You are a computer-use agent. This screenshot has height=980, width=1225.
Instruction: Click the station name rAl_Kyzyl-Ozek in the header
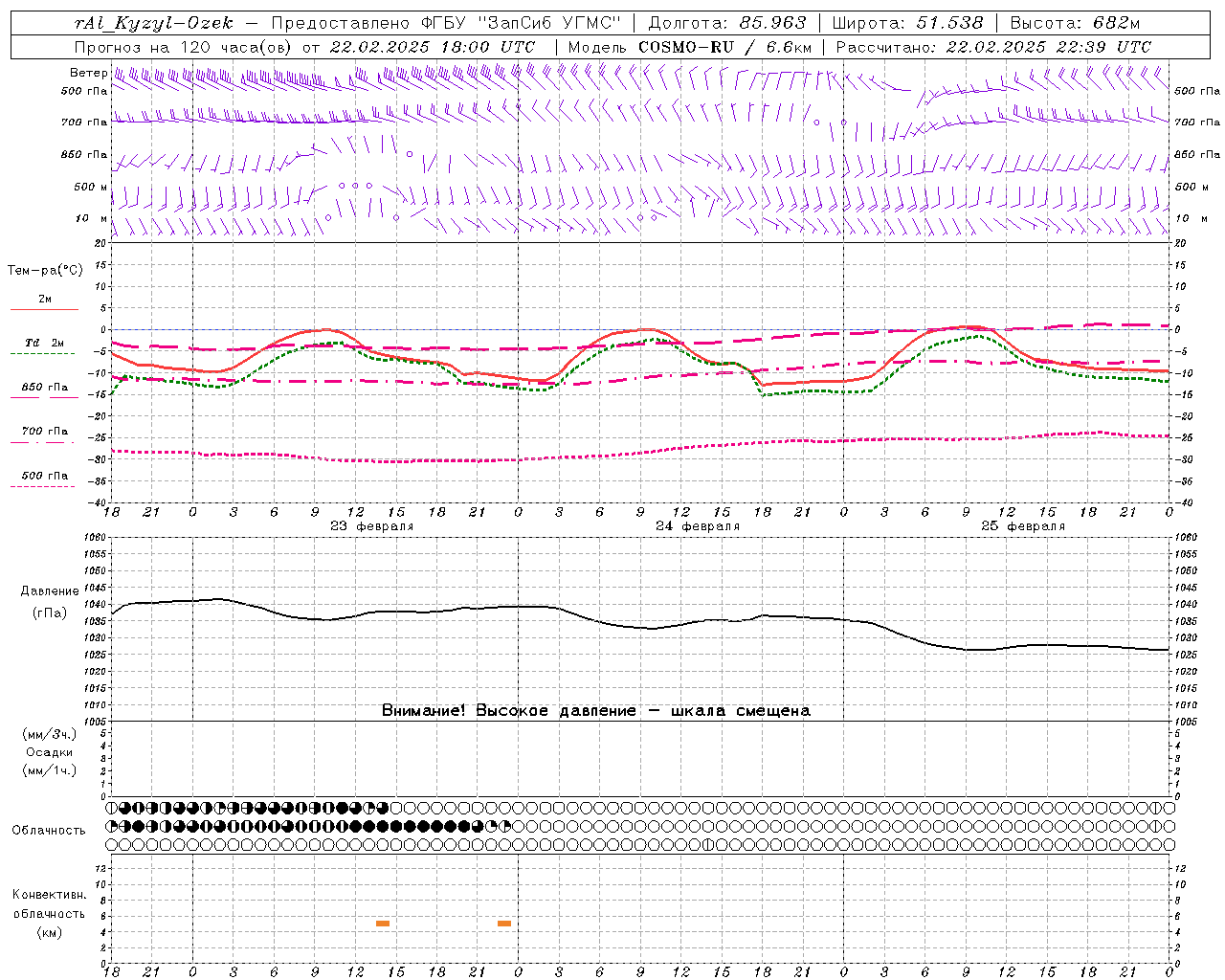[x=152, y=23]
